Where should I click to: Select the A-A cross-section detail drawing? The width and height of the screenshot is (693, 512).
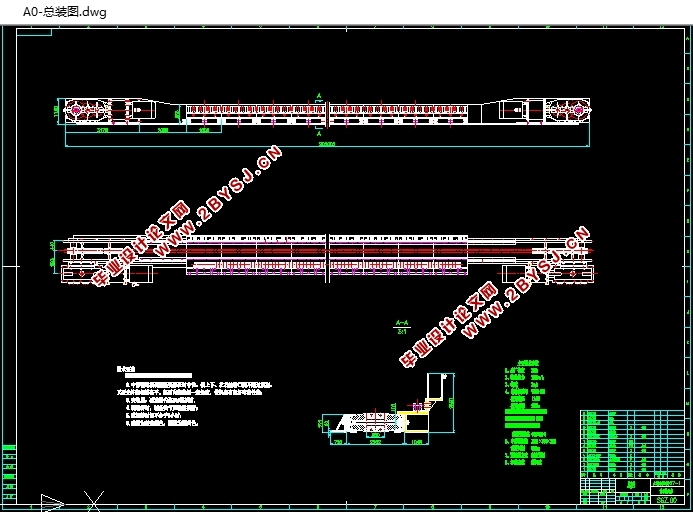[x=388, y=409]
